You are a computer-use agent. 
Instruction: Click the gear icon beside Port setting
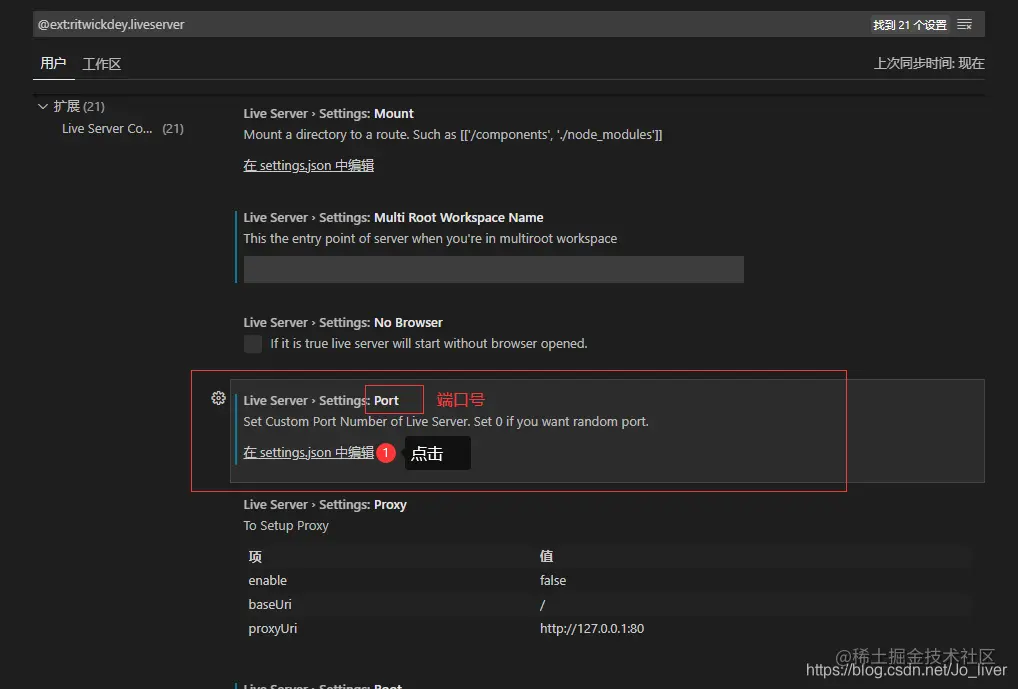218,398
